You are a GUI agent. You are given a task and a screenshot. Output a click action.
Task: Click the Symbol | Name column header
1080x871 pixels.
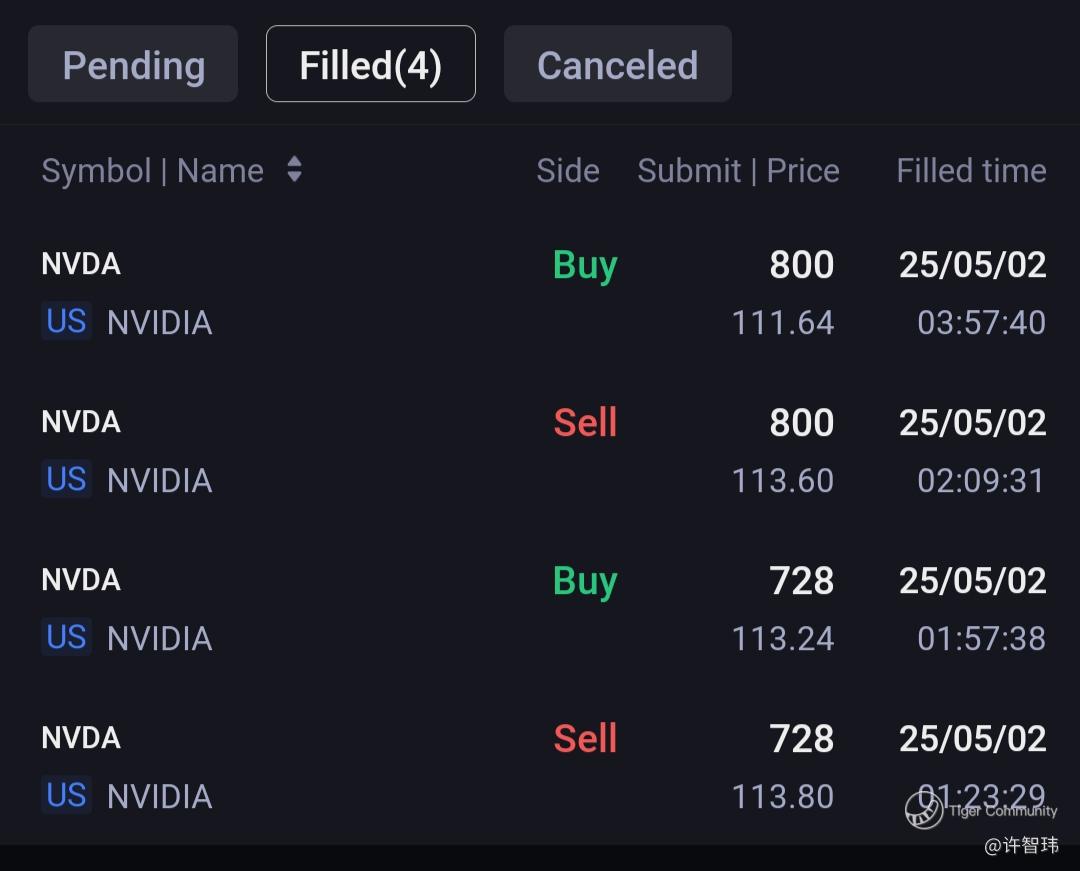(152, 171)
